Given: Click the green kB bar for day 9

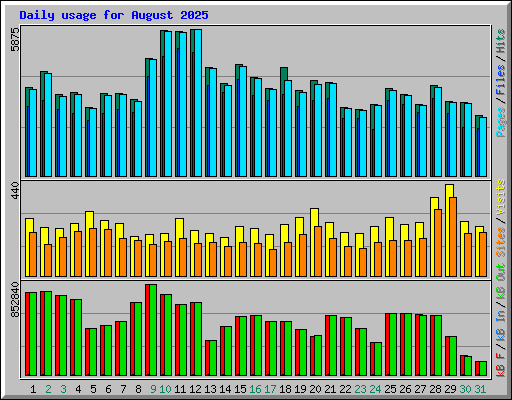Looking at the screenshot, I should [x=153, y=330].
